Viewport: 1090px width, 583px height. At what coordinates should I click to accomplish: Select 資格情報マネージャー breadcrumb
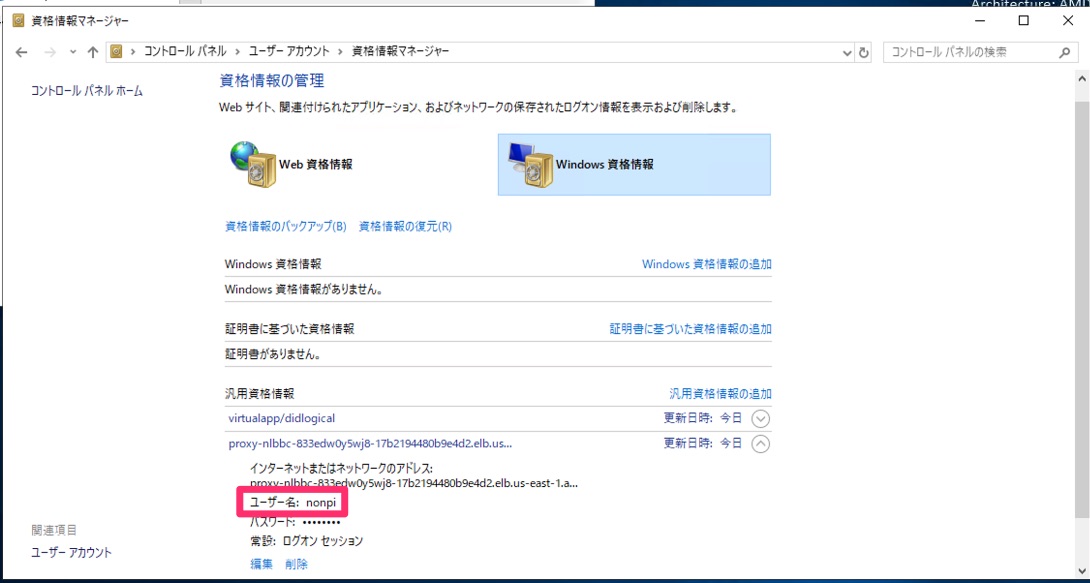click(400, 51)
